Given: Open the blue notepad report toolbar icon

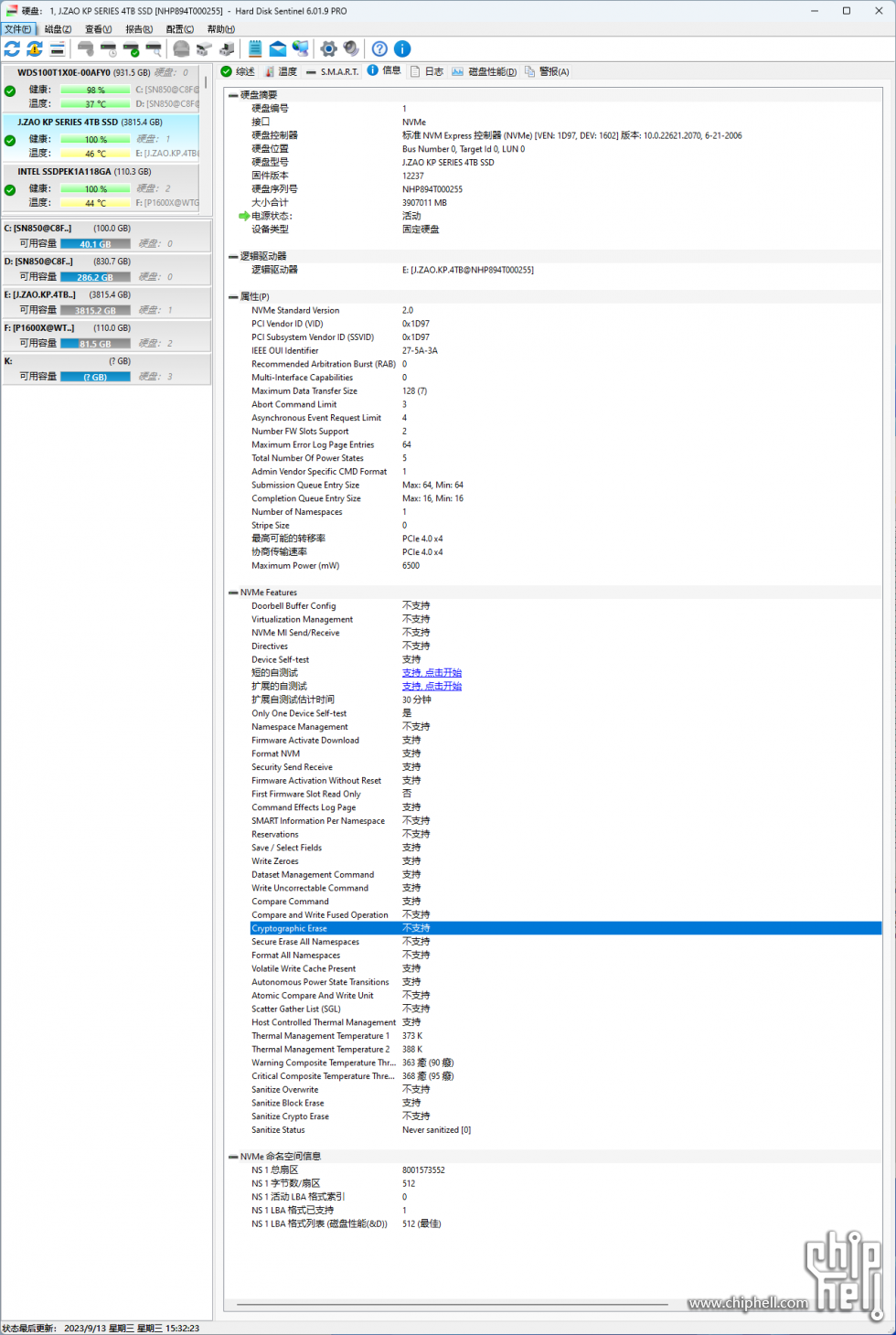Looking at the screenshot, I should point(255,48).
